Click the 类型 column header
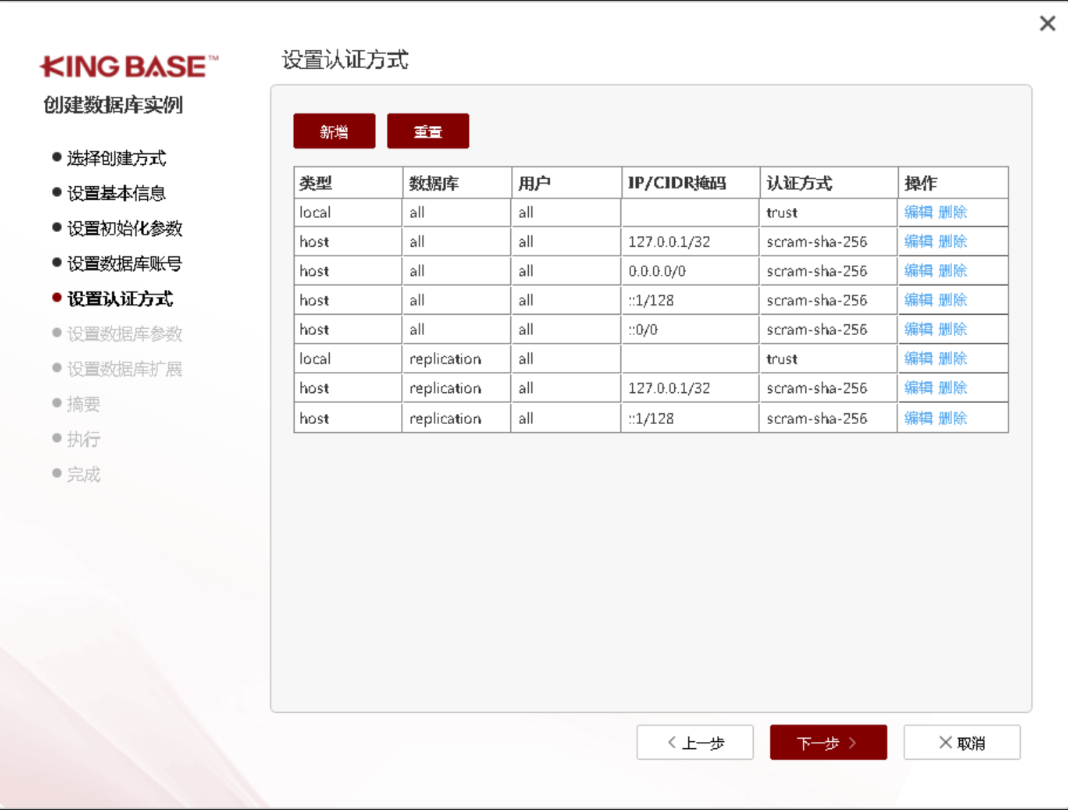Image resolution: width=1068 pixels, height=810 pixels. [348, 183]
